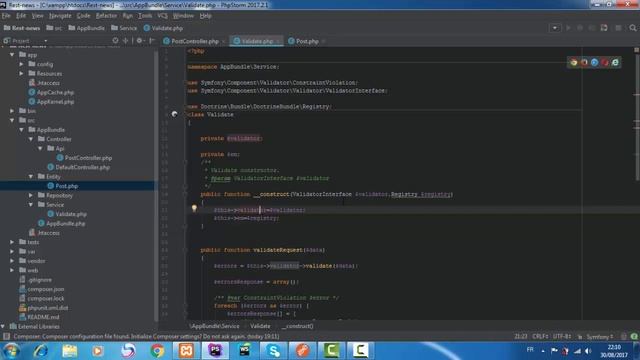640x360 pixels.
Task: Click the Debug bug icon in toolbar
Action: (x=580, y=28)
